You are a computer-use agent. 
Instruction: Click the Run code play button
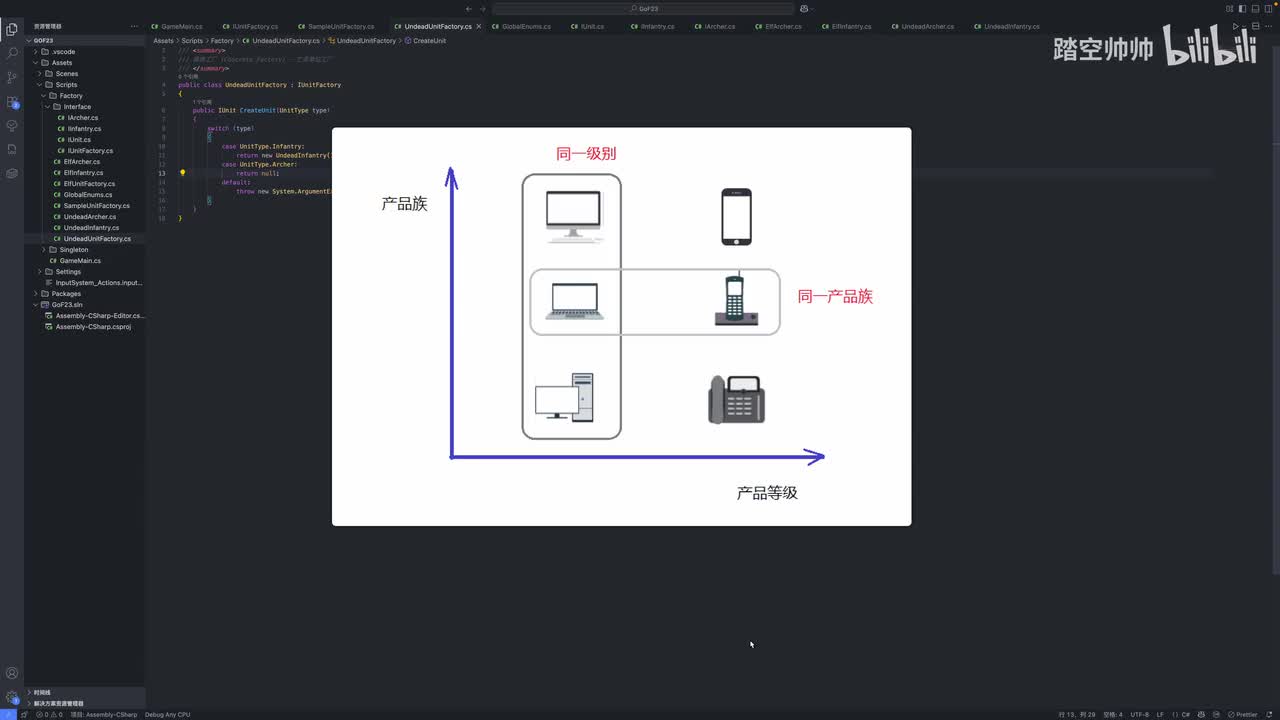click(1236, 26)
